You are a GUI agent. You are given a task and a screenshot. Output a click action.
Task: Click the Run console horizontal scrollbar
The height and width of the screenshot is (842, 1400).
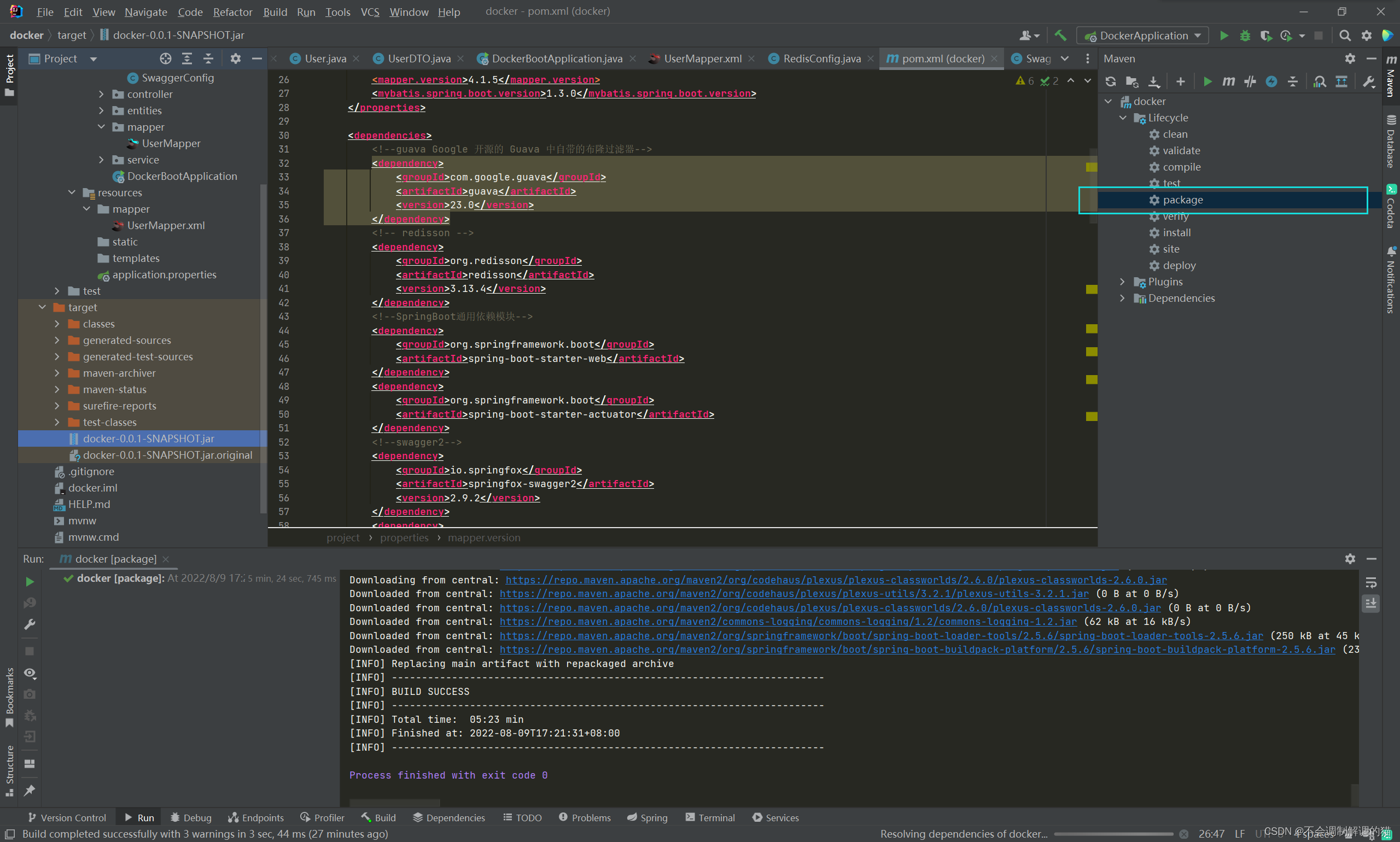click(394, 802)
